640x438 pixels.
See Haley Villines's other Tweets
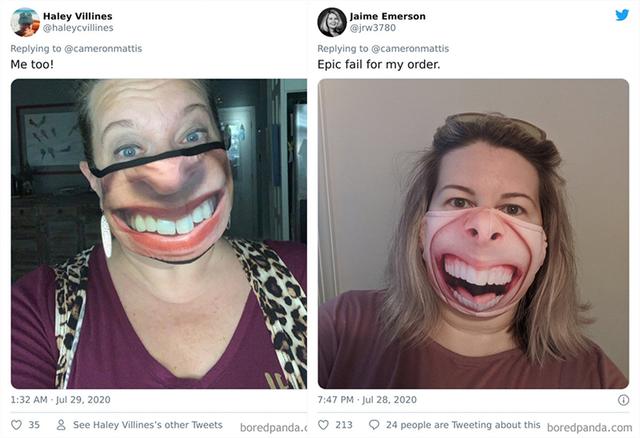(148, 425)
